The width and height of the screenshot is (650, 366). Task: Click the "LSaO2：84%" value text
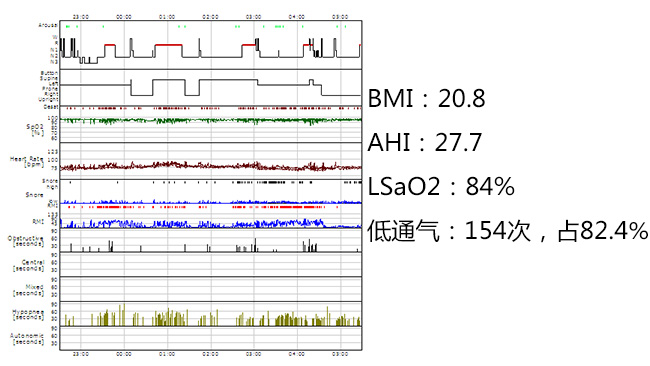tap(441, 186)
